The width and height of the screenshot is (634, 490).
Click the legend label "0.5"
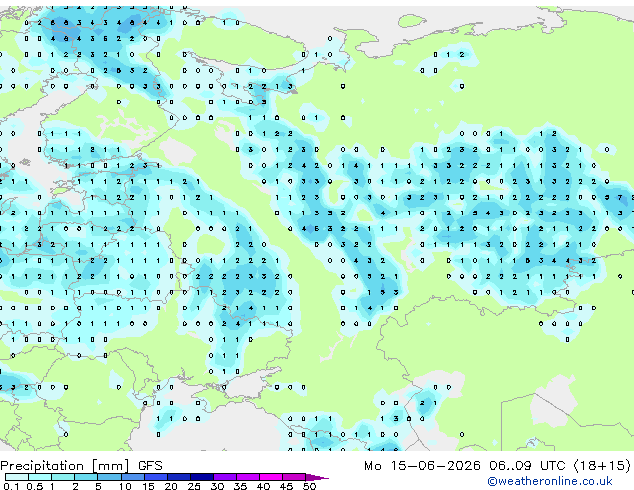[35, 486]
